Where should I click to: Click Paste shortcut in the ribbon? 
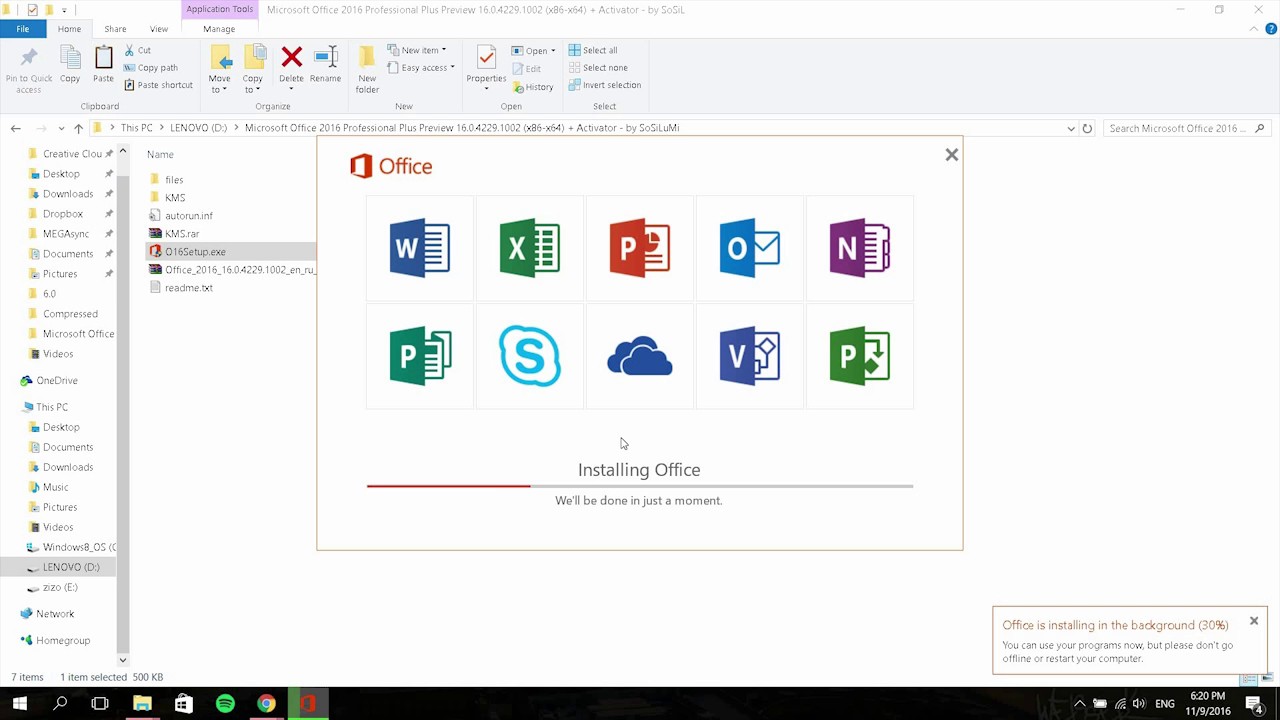158,85
